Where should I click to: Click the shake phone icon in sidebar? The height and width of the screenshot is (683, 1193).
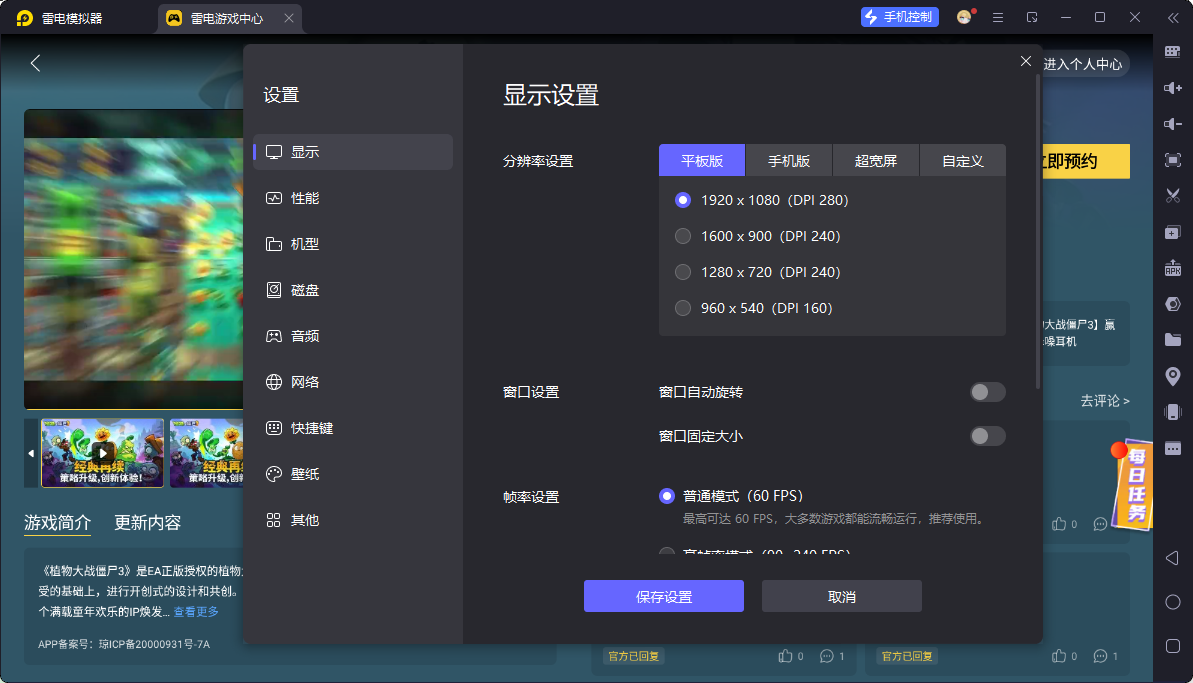click(1172, 412)
